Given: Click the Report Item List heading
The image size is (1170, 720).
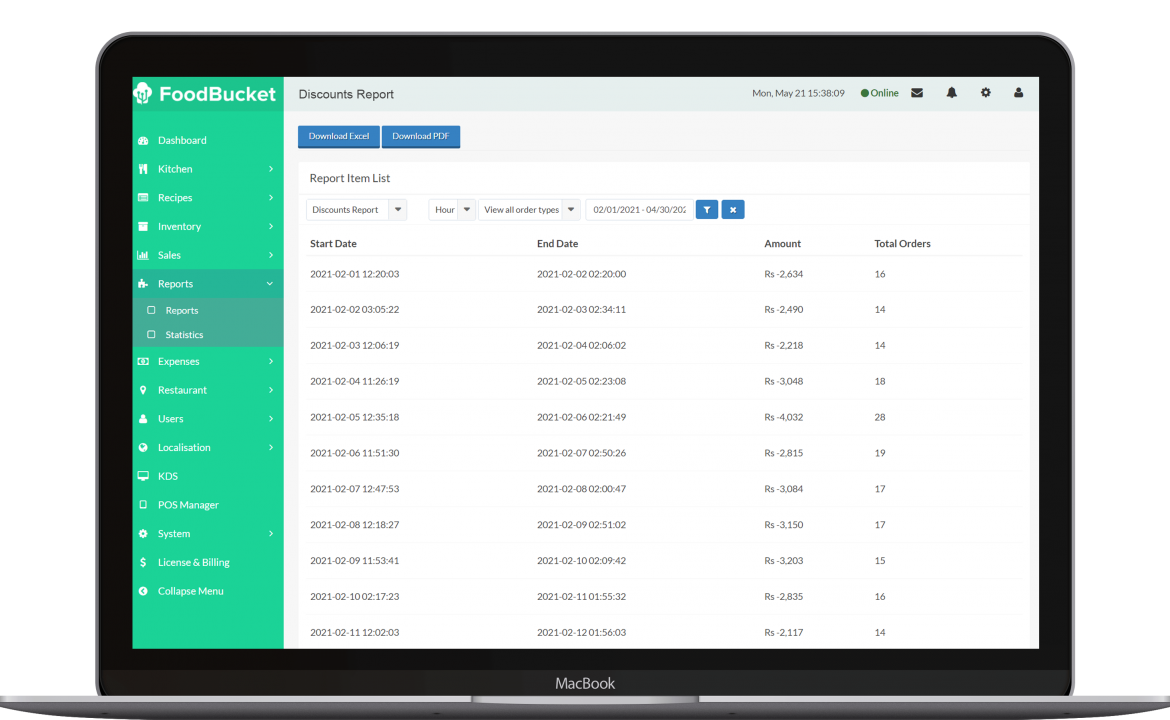Looking at the screenshot, I should click(350, 178).
